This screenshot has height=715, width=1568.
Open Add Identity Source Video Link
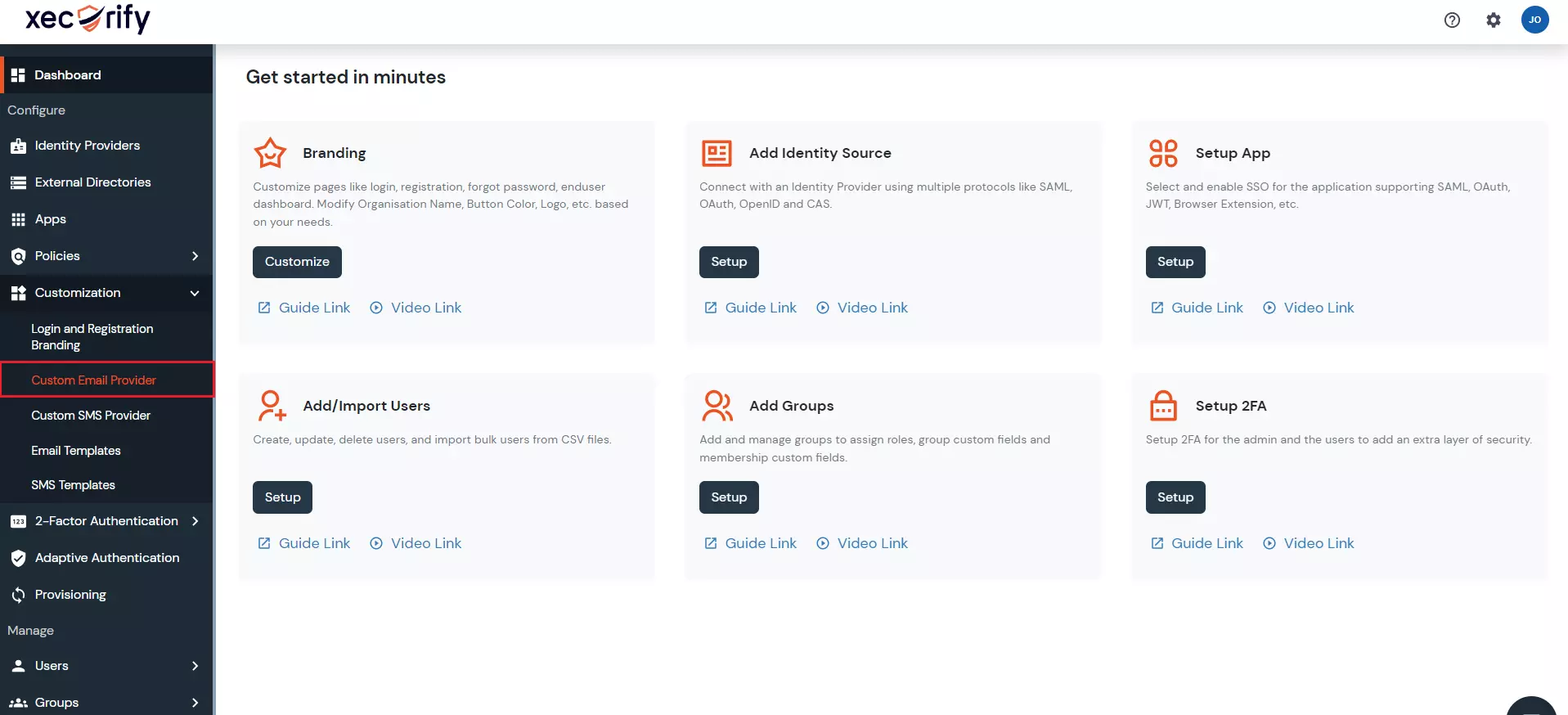point(862,308)
